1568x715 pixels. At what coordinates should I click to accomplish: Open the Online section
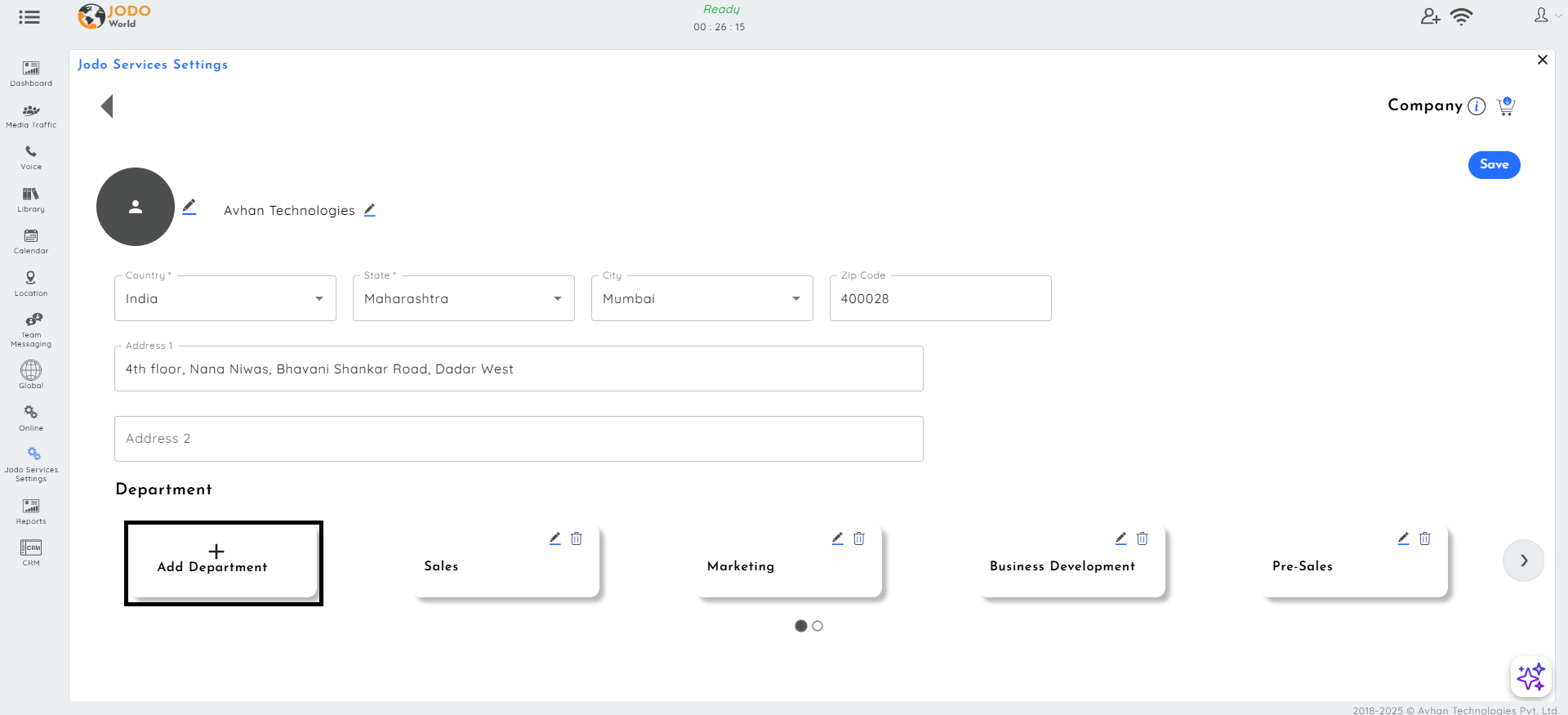[x=31, y=418]
